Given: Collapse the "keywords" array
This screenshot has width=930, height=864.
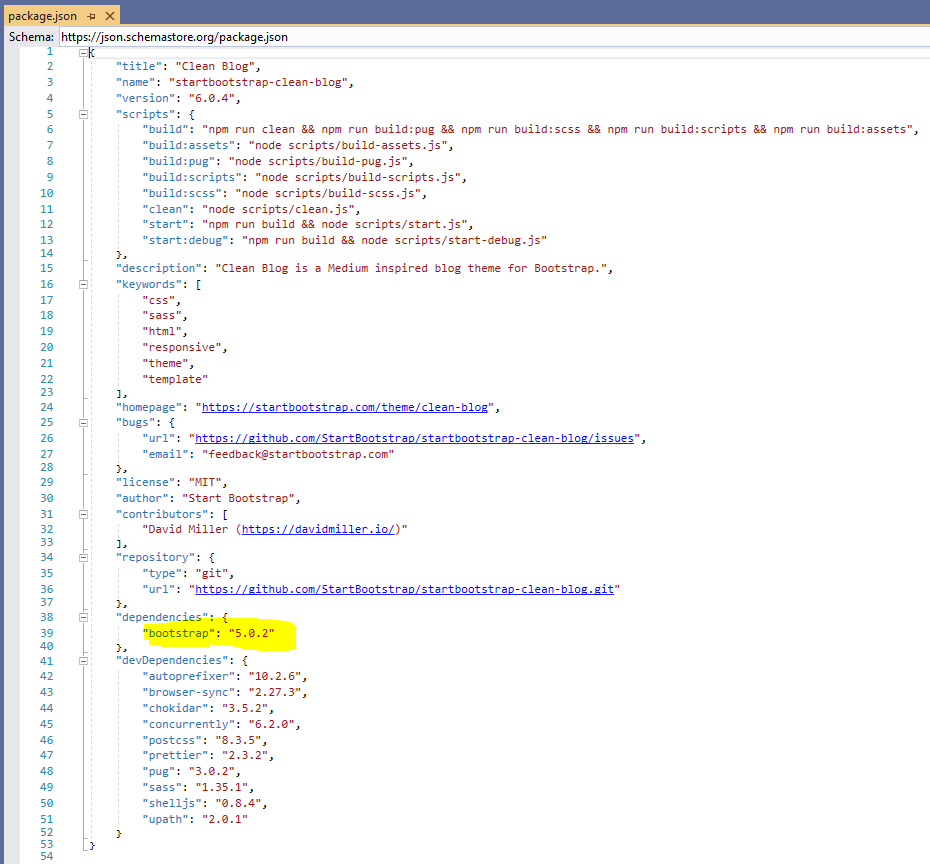Looking at the screenshot, I should (84, 284).
